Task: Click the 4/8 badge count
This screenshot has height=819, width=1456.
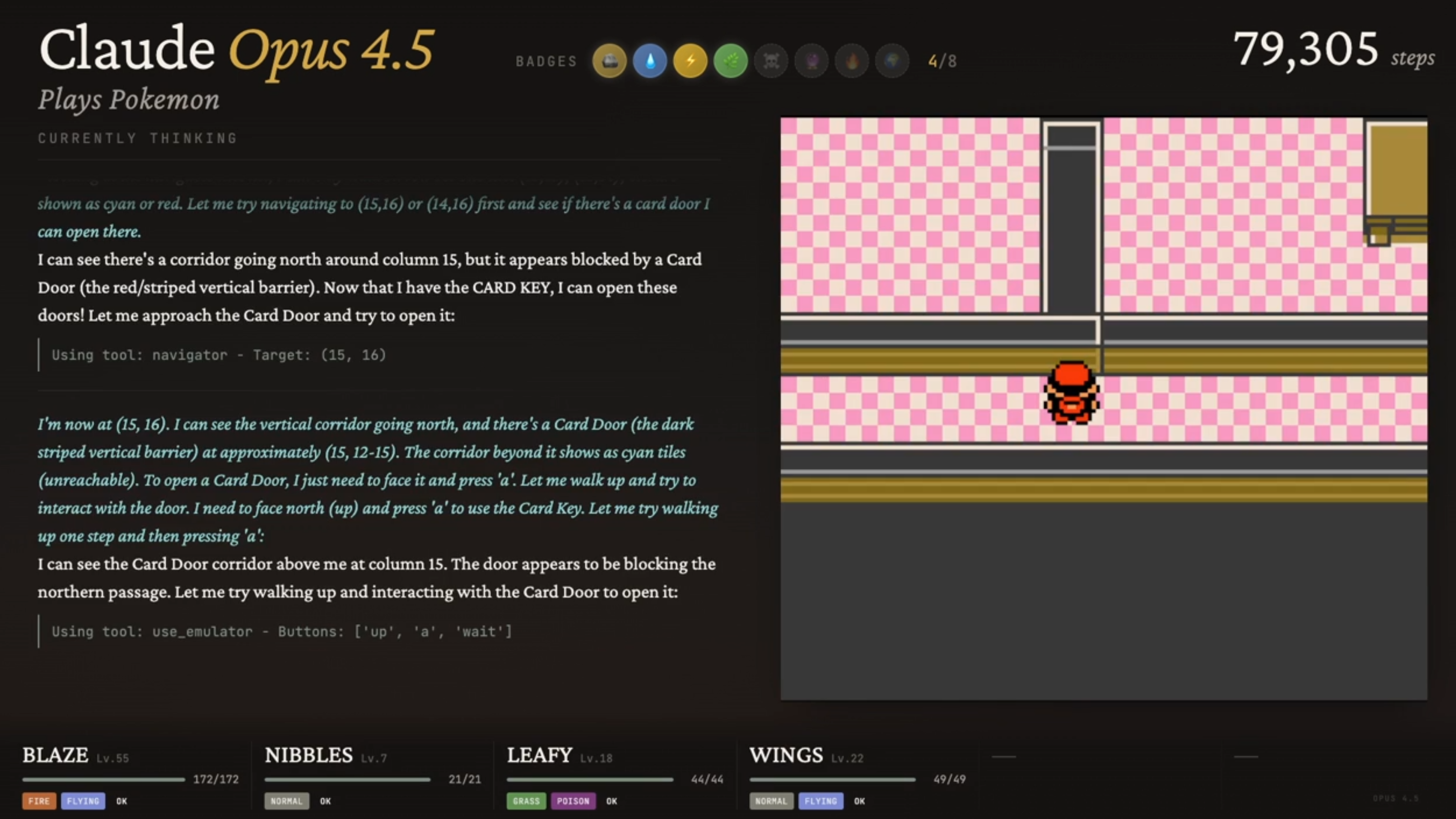Action: (942, 61)
